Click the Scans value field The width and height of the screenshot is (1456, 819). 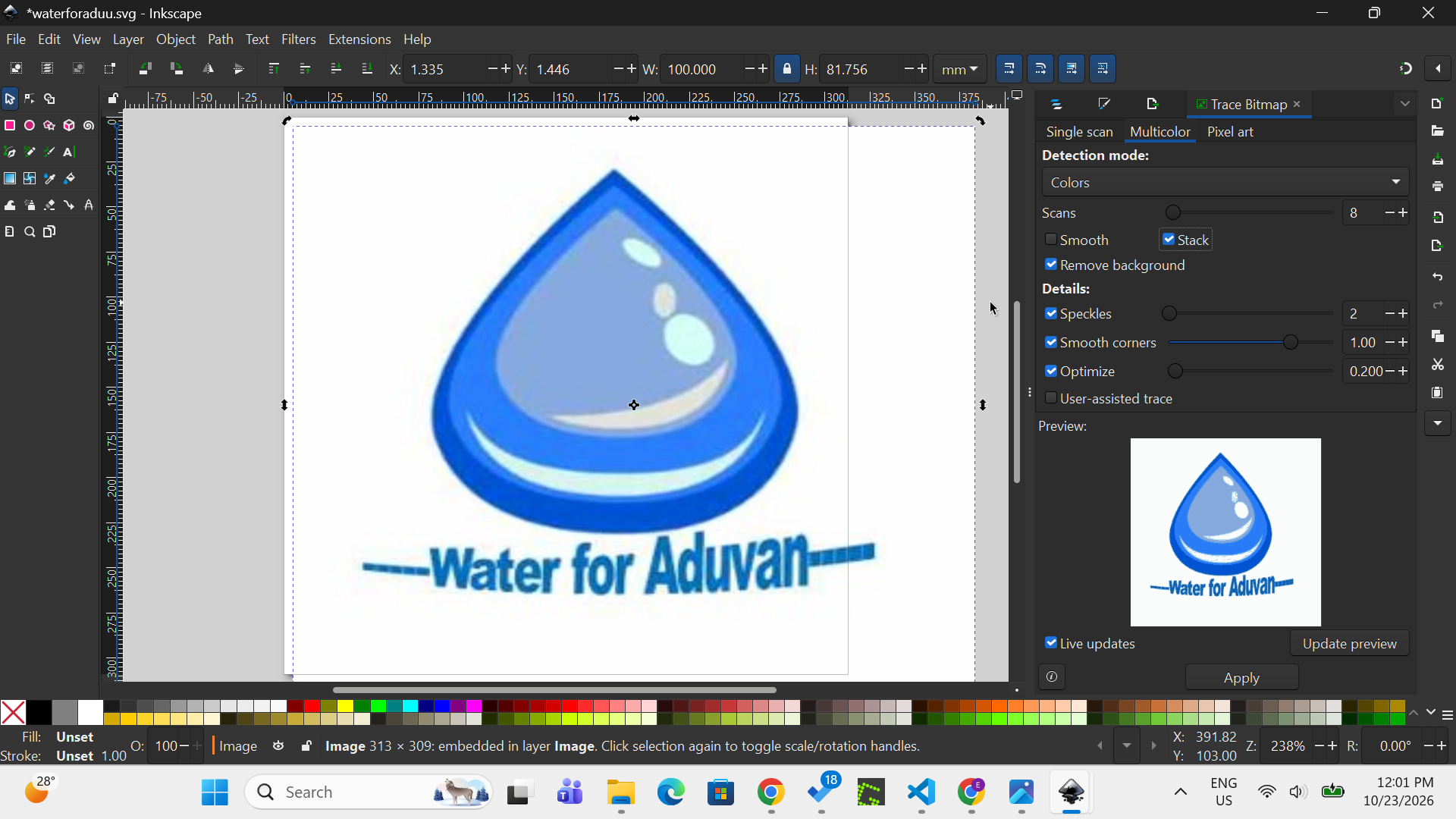click(x=1363, y=213)
